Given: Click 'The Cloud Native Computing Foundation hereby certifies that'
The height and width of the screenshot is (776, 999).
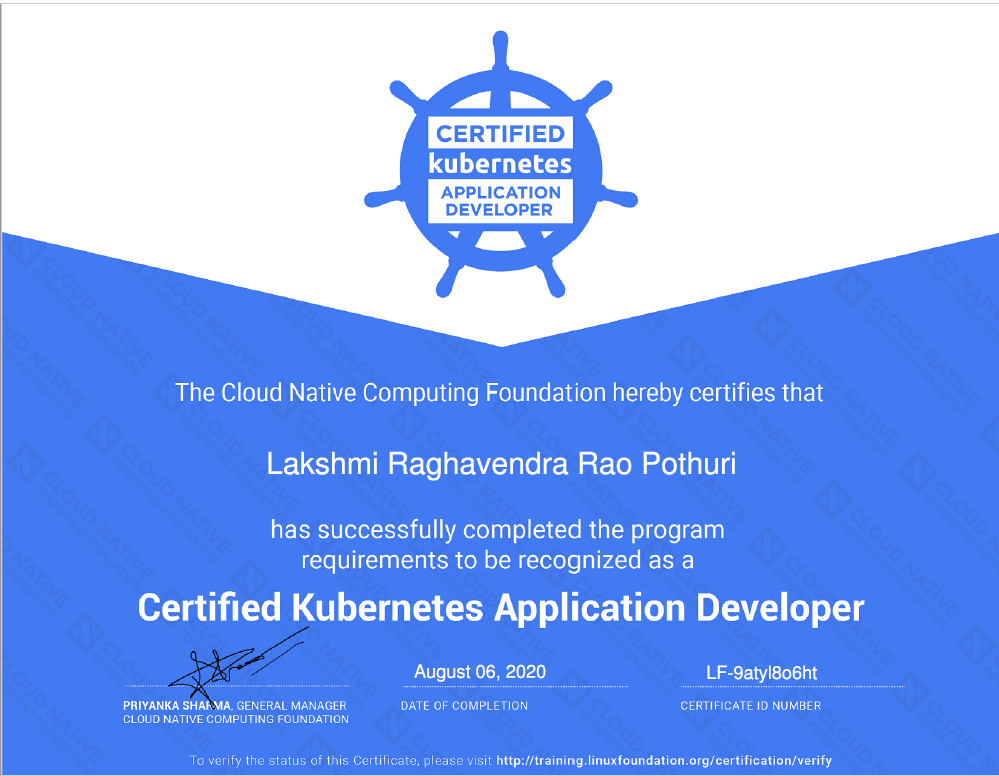Looking at the screenshot, I should click(499, 392).
